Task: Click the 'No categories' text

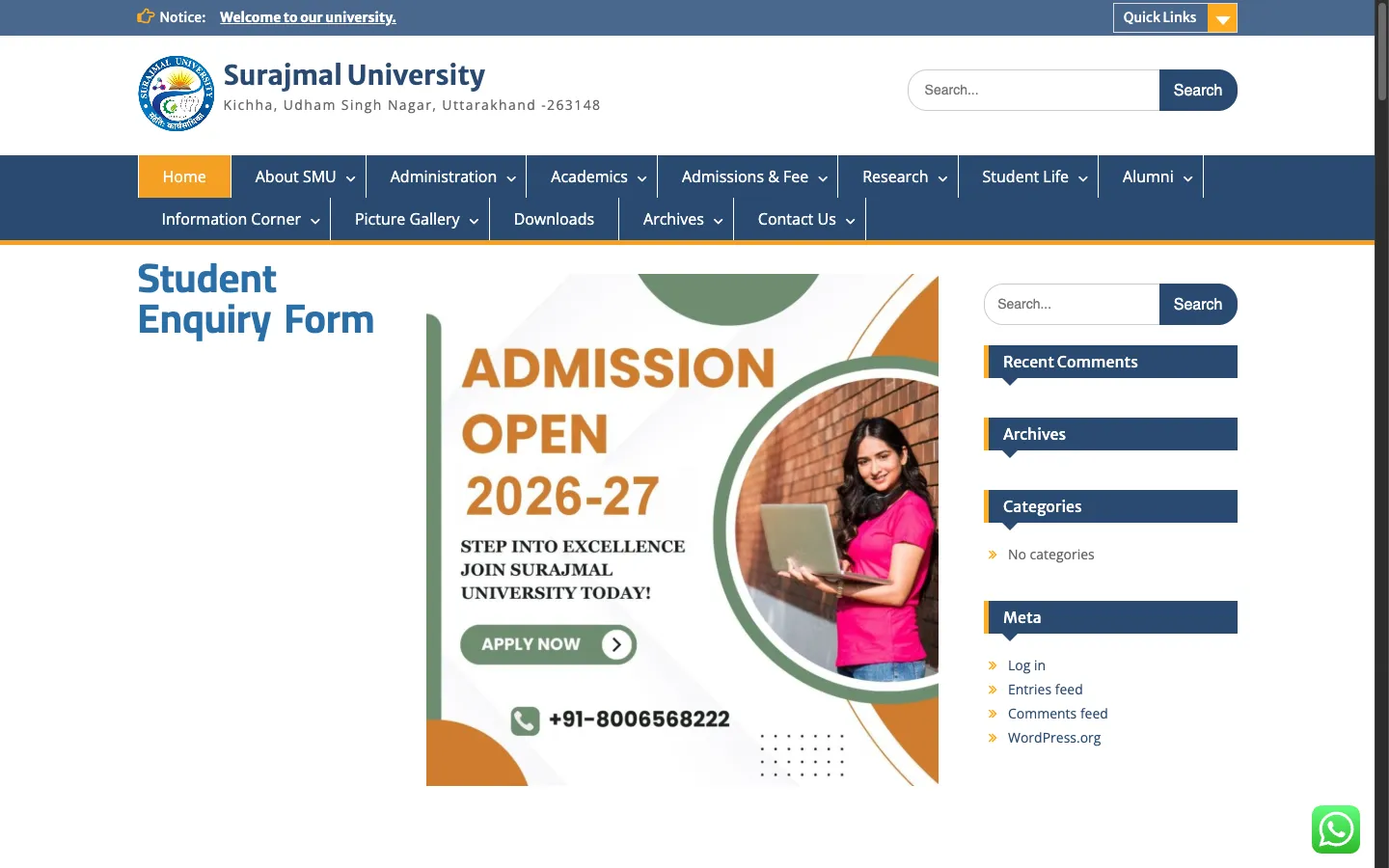Action: (x=1051, y=555)
